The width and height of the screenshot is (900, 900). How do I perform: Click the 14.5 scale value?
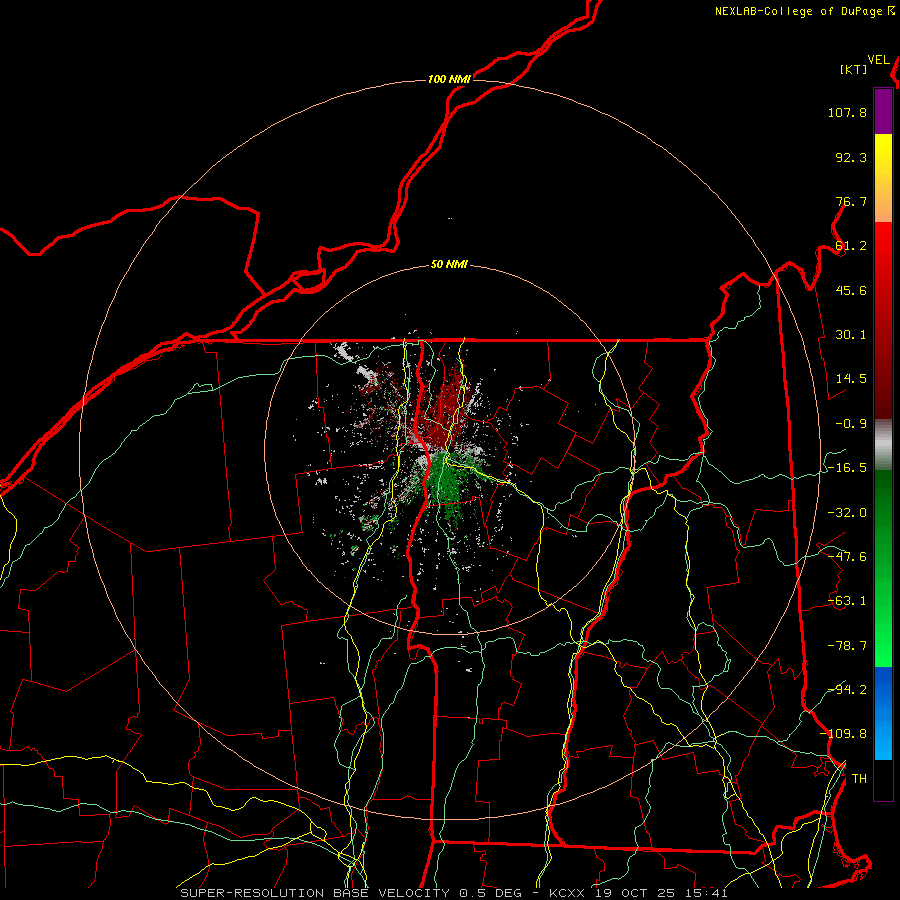pyautogui.click(x=851, y=379)
